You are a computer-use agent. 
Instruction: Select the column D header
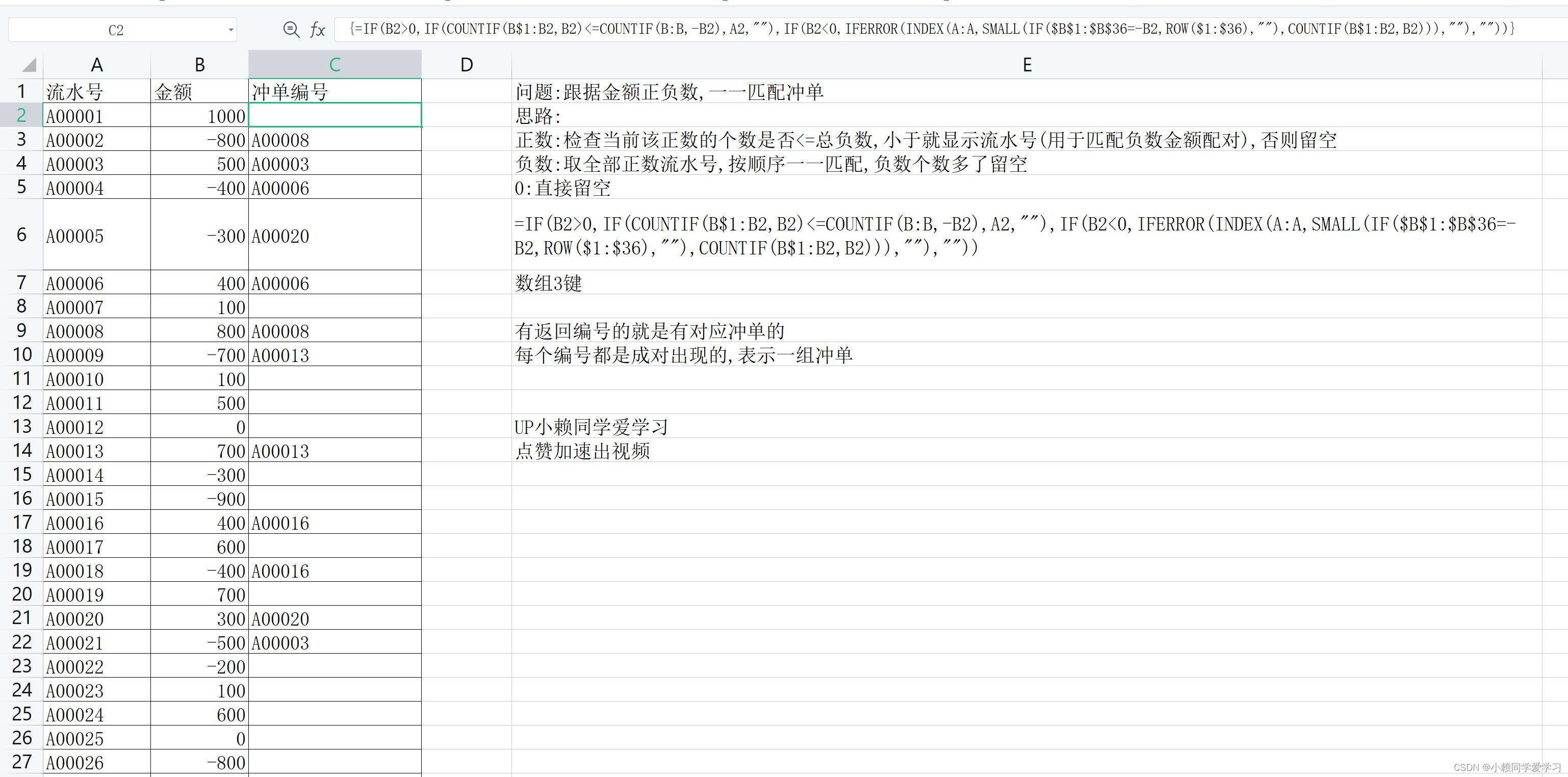[466, 65]
